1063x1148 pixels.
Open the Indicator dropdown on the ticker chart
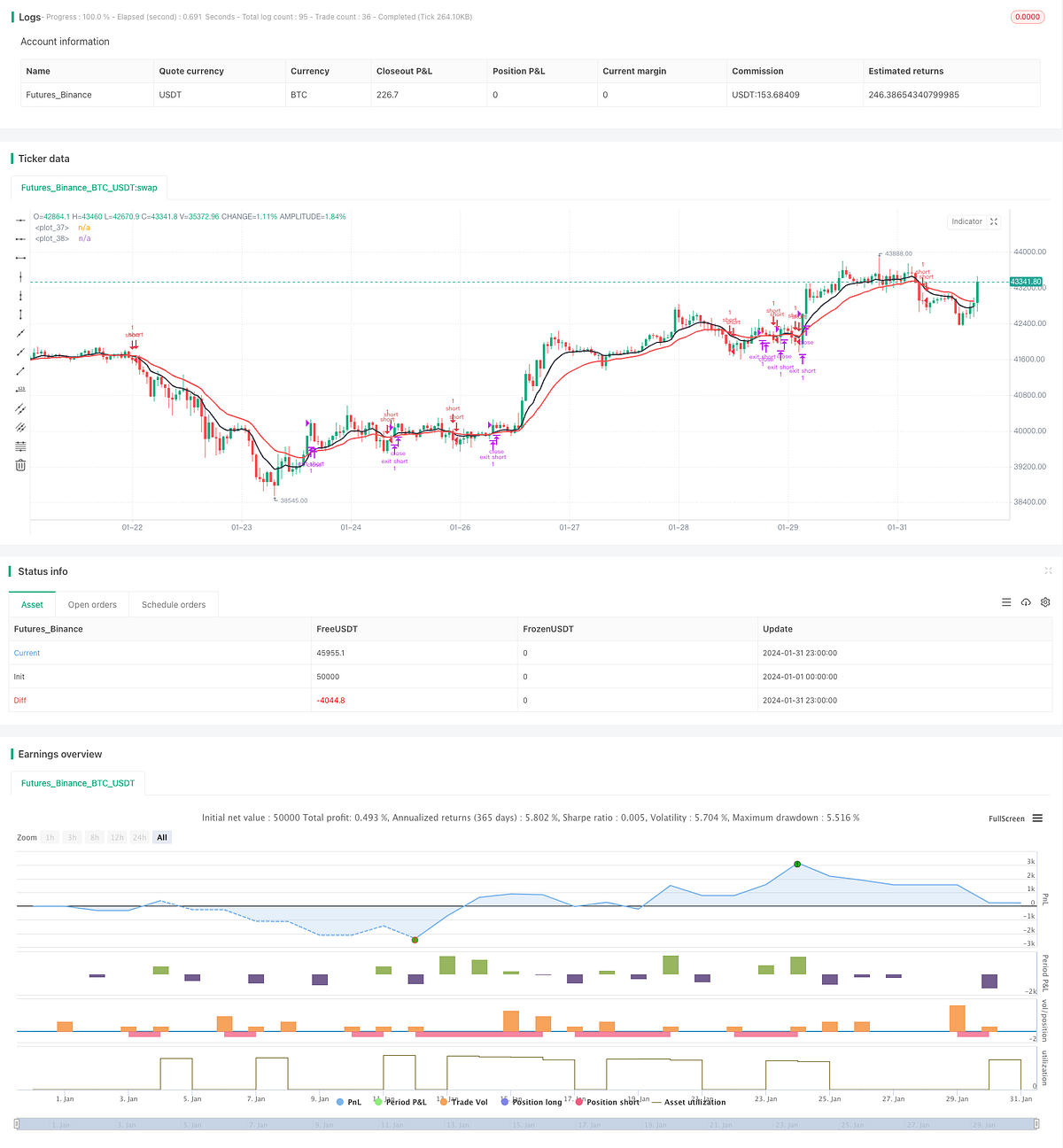pos(967,221)
